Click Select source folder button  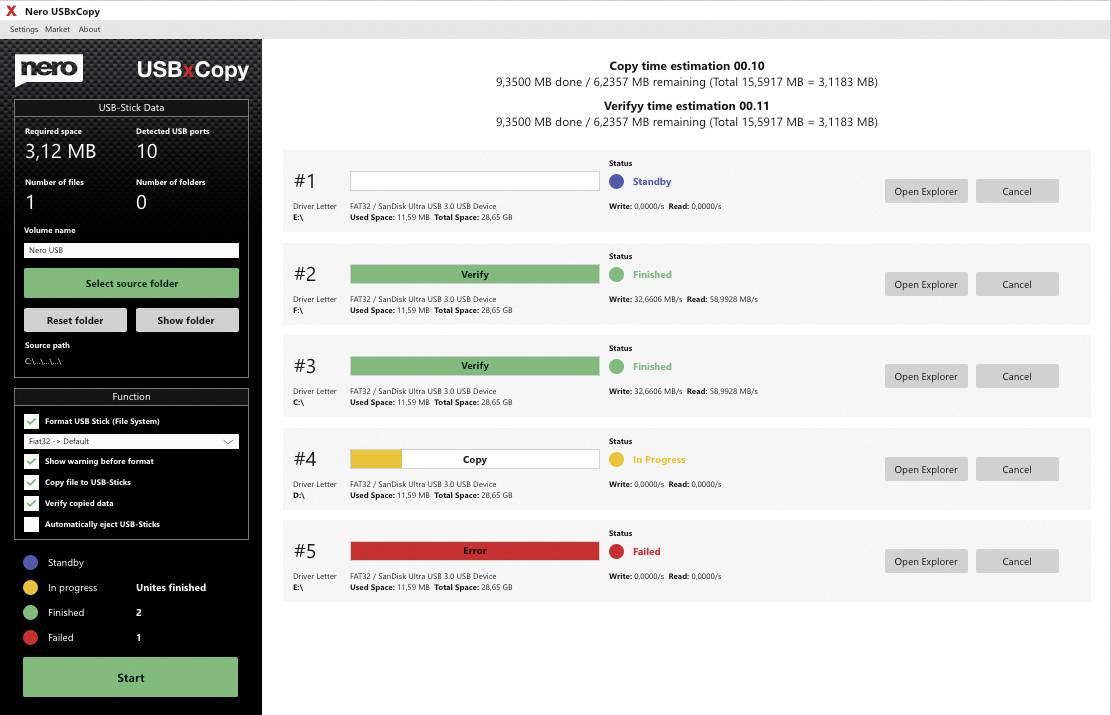[x=131, y=283]
